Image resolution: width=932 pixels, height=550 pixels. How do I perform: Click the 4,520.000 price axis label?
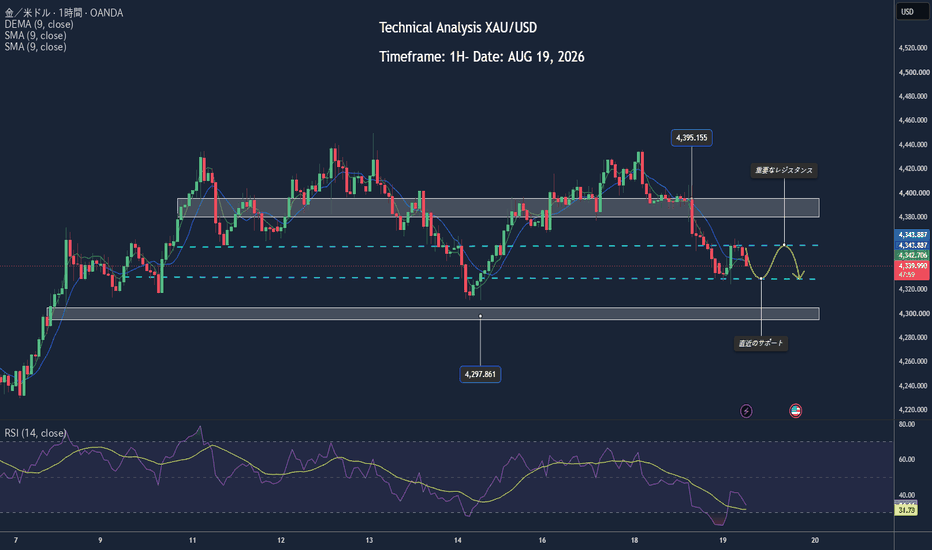pyautogui.click(x=912, y=48)
